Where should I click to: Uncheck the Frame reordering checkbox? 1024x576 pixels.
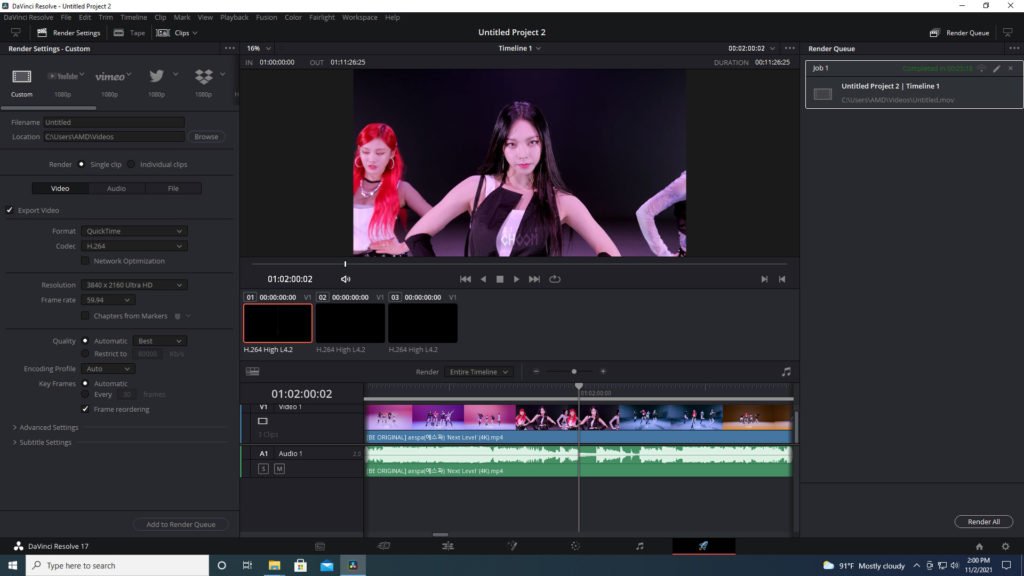[85, 409]
